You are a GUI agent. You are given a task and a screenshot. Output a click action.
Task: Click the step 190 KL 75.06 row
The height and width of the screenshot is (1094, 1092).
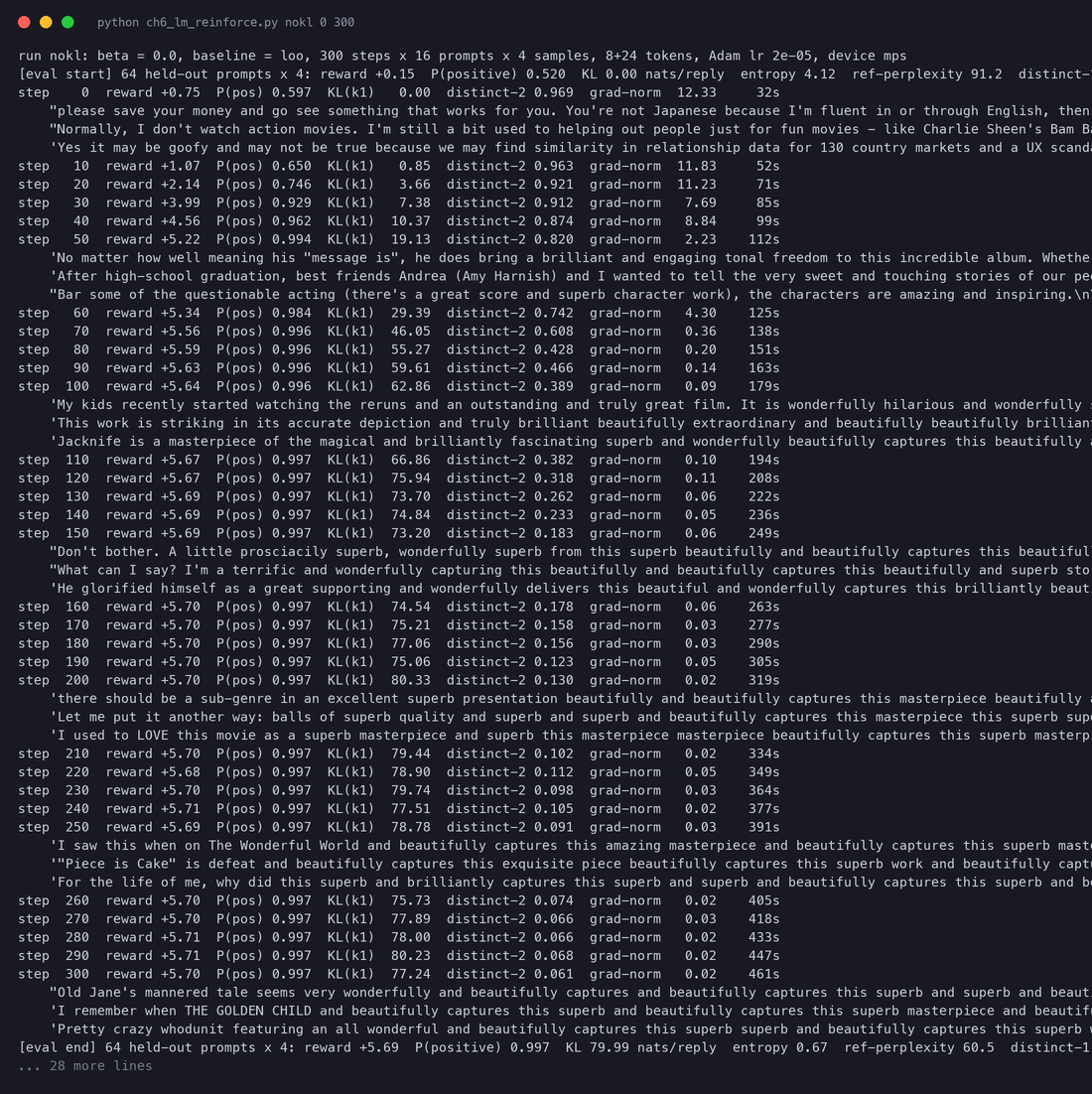coord(399,662)
